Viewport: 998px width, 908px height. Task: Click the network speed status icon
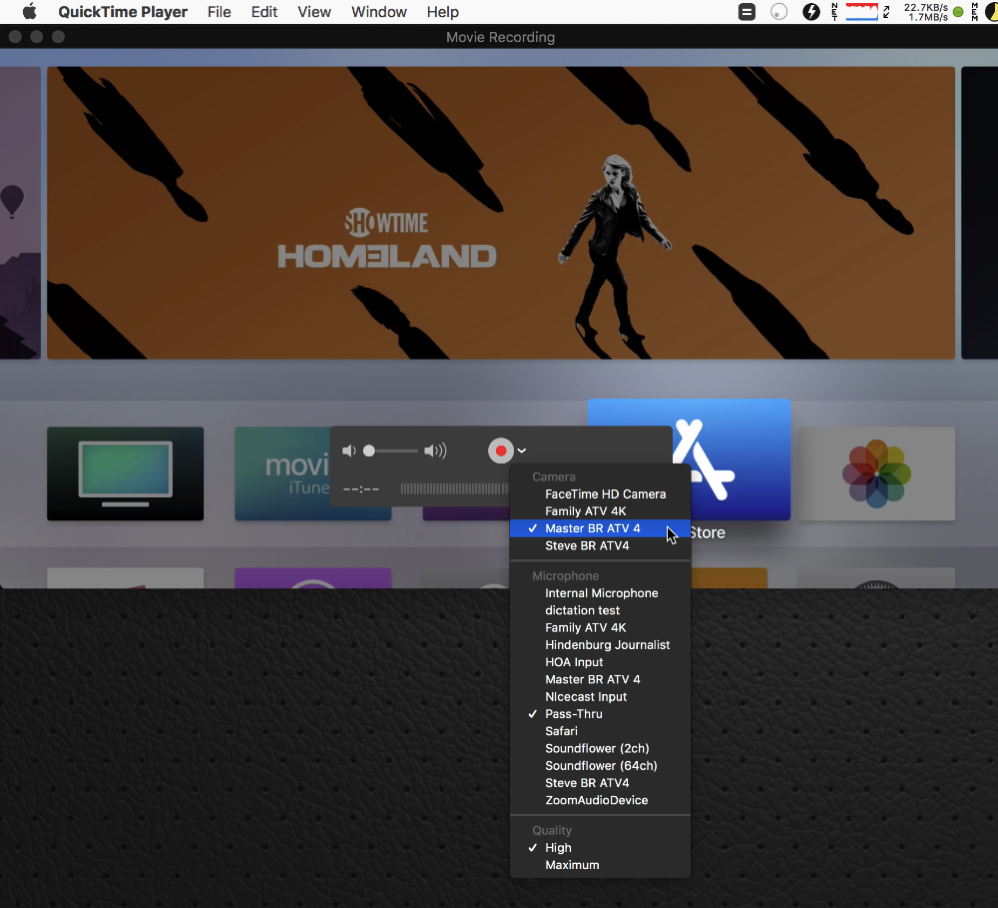click(925, 12)
